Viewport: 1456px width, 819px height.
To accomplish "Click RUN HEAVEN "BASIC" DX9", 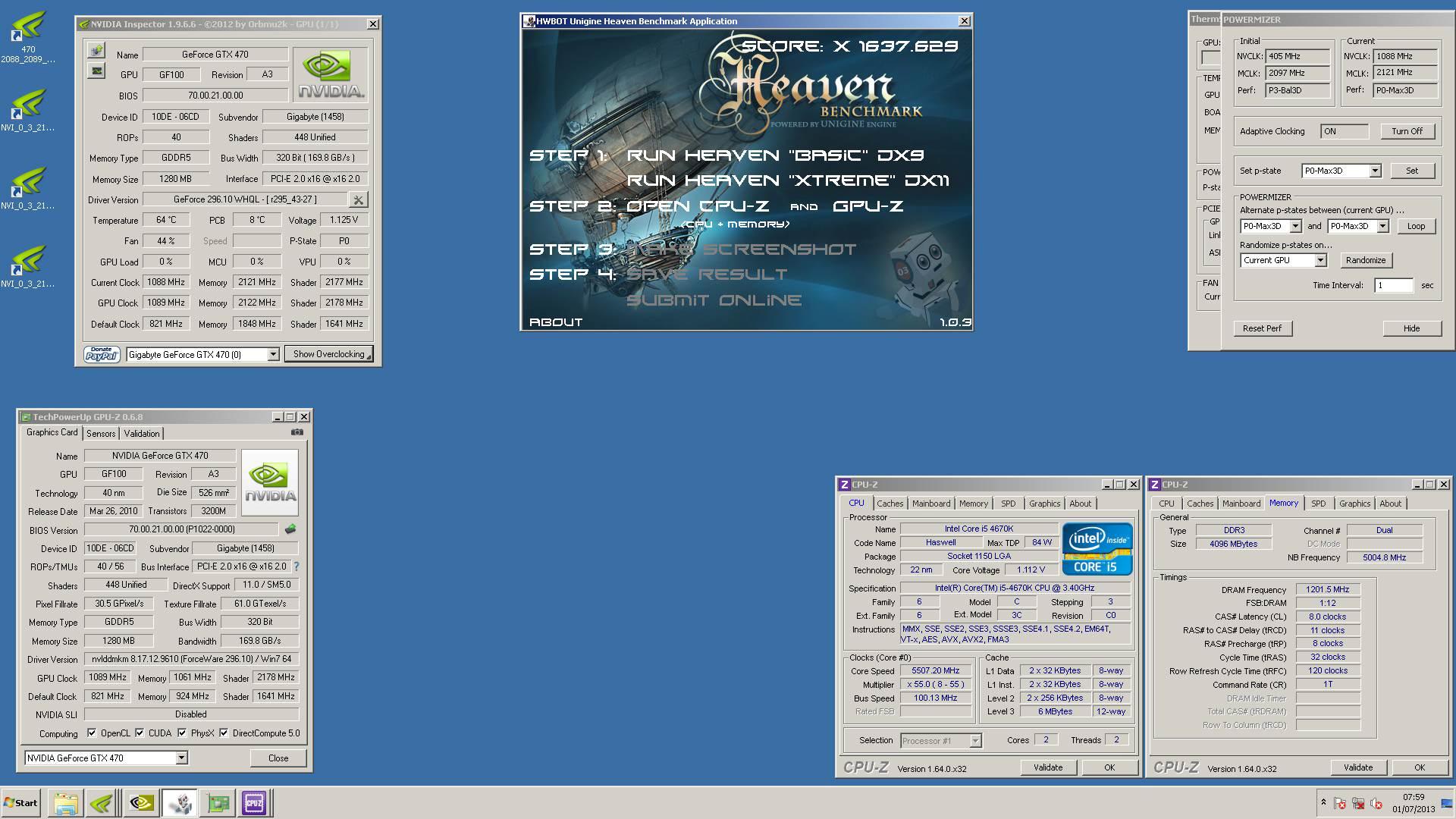I will pos(775,155).
